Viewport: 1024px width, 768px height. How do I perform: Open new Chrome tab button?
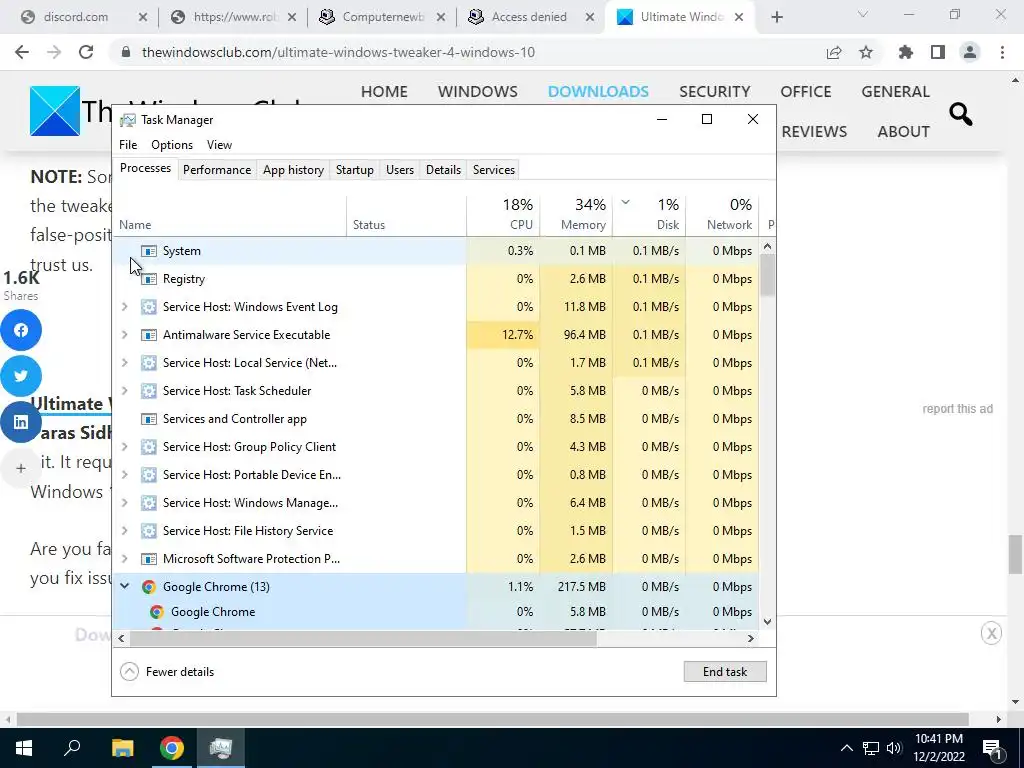pyautogui.click(x=776, y=18)
